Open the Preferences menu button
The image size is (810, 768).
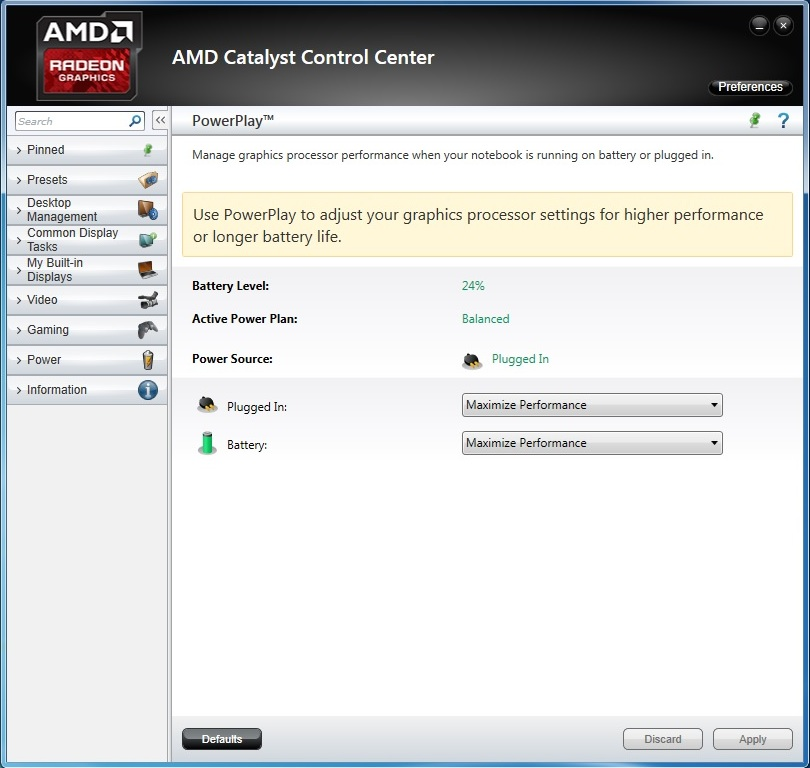pos(750,87)
